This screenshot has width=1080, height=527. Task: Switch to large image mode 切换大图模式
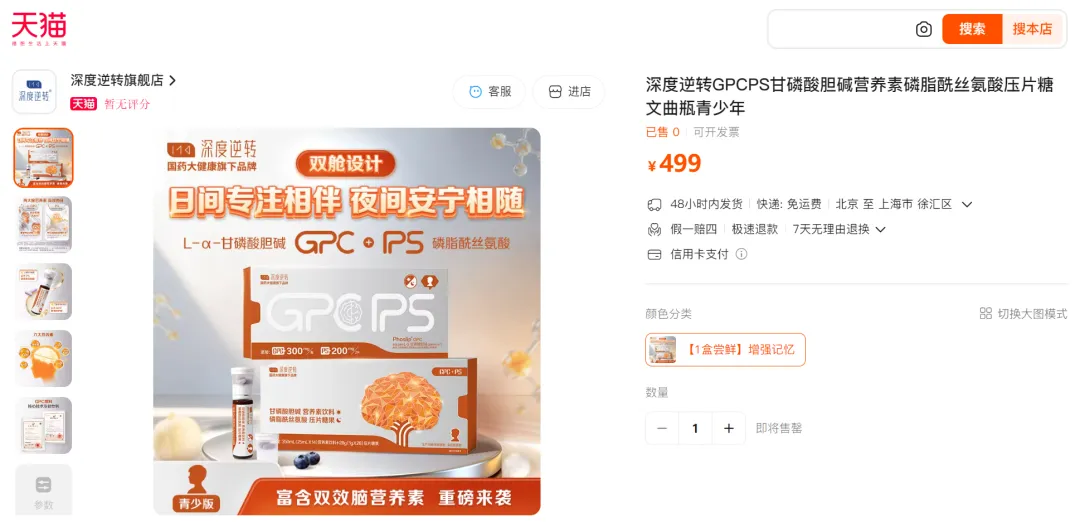coord(1023,313)
